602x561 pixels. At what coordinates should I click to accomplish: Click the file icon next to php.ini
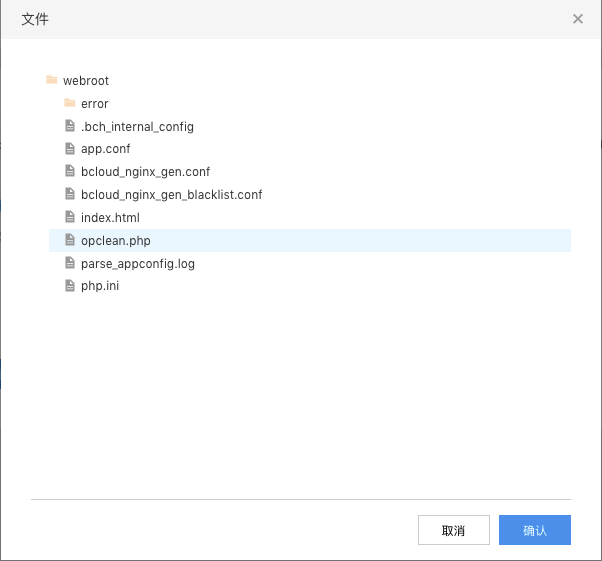click(70, 286)
